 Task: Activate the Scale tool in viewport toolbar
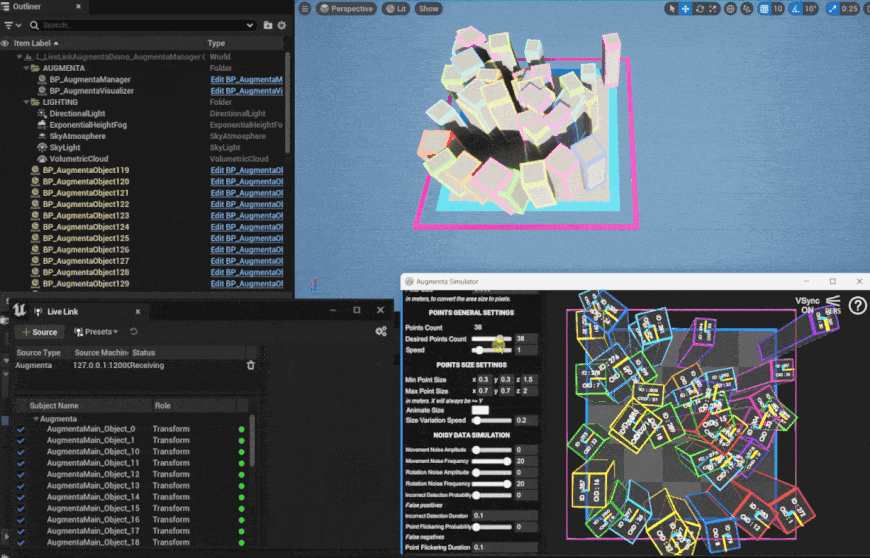tap(713, 9)
